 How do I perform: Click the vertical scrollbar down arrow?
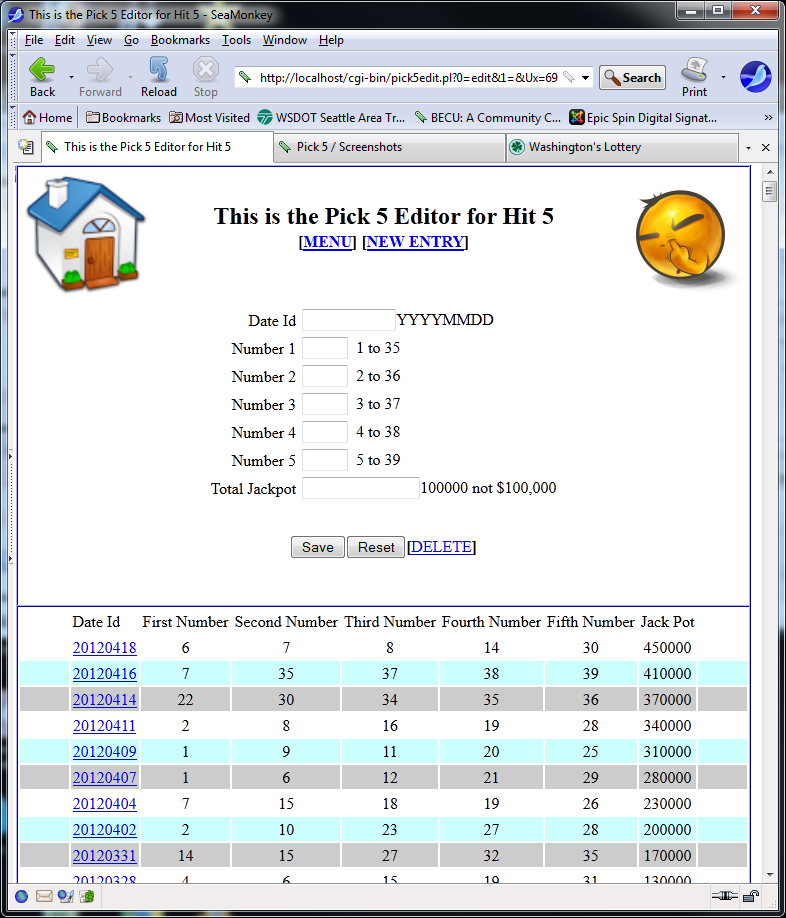point(770,875)
